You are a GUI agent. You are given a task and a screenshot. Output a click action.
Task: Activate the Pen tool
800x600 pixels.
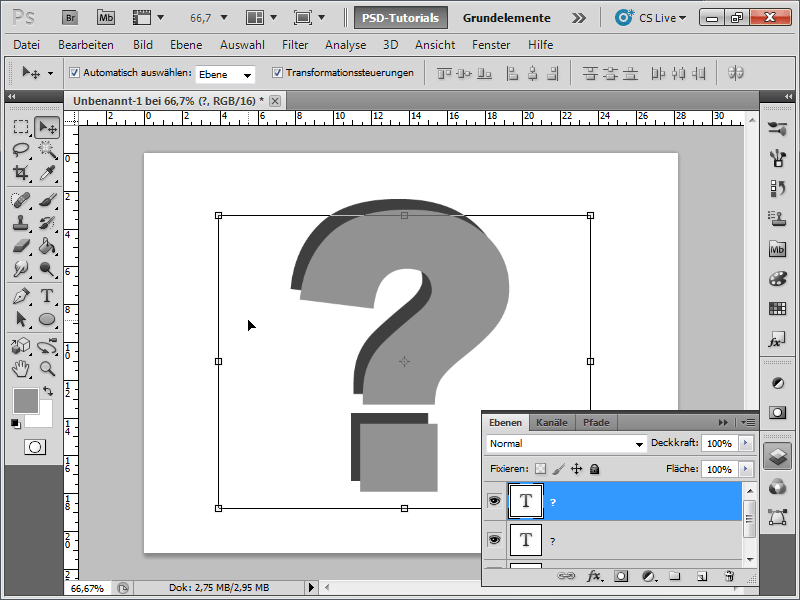[21, 296]
